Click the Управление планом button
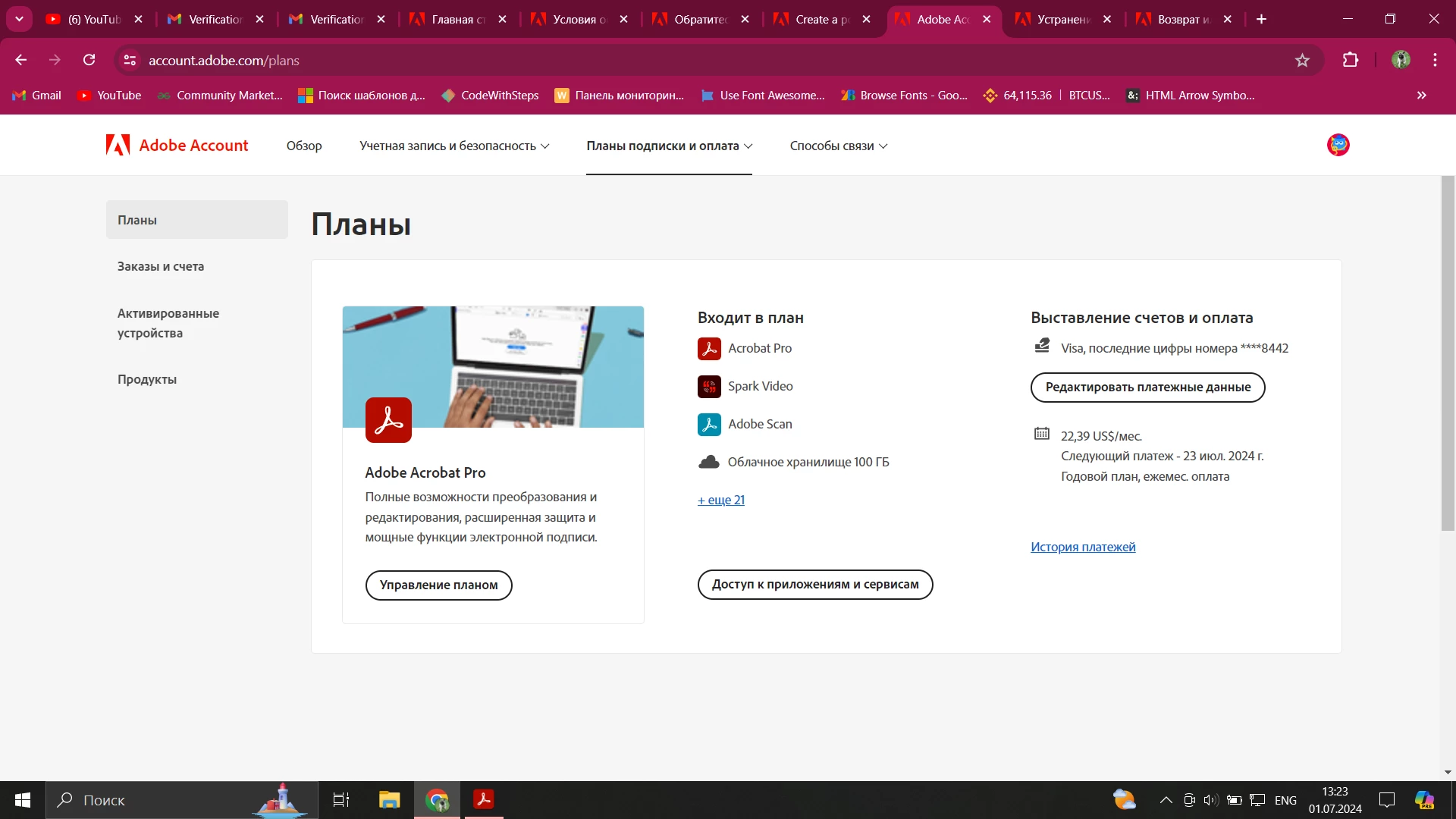This screenshot has height=819, width=1456. pos(438,585)
